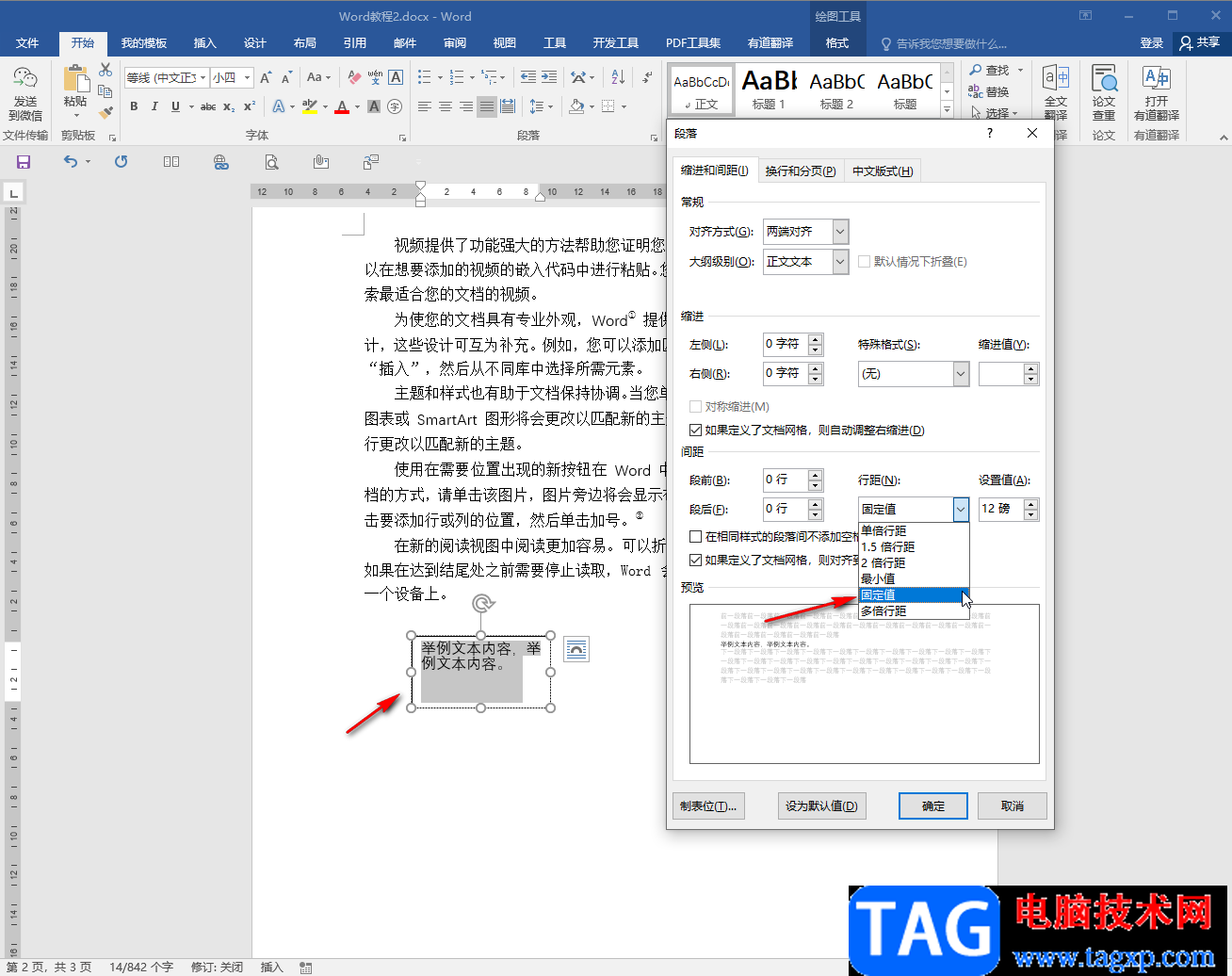
Task: Toggle Bold formatting
Action: pos(134,106)
